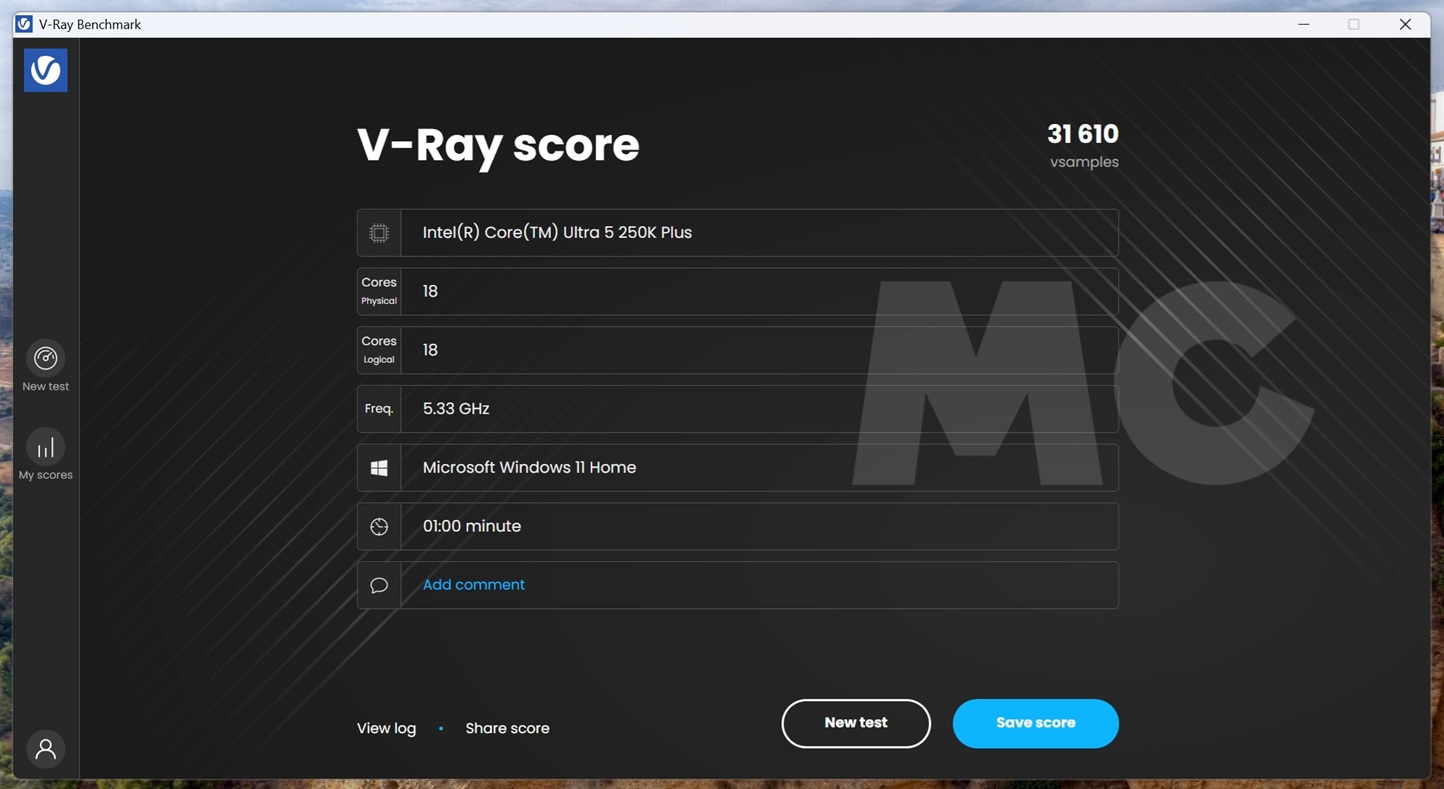The width and height of the screenshot is (1444, 789).
Task: Open the Add comment field
Action: [x=472, y=584]
